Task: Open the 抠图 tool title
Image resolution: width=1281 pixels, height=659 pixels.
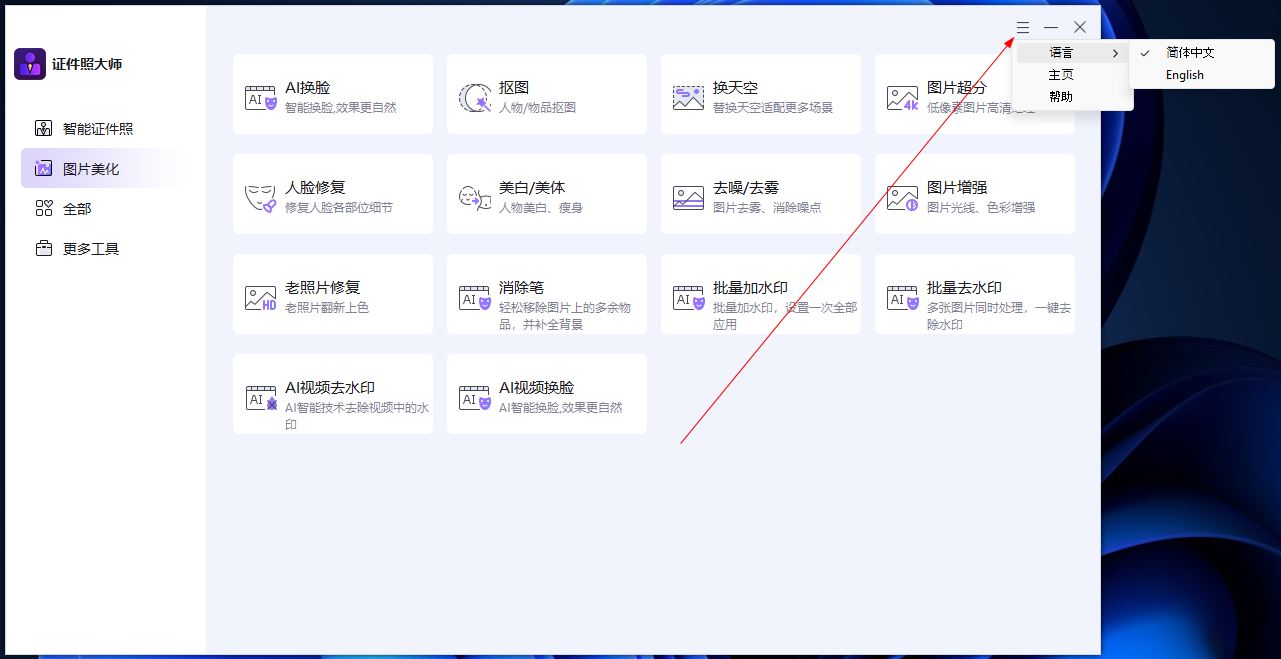Action: click(x=514, y=88)
